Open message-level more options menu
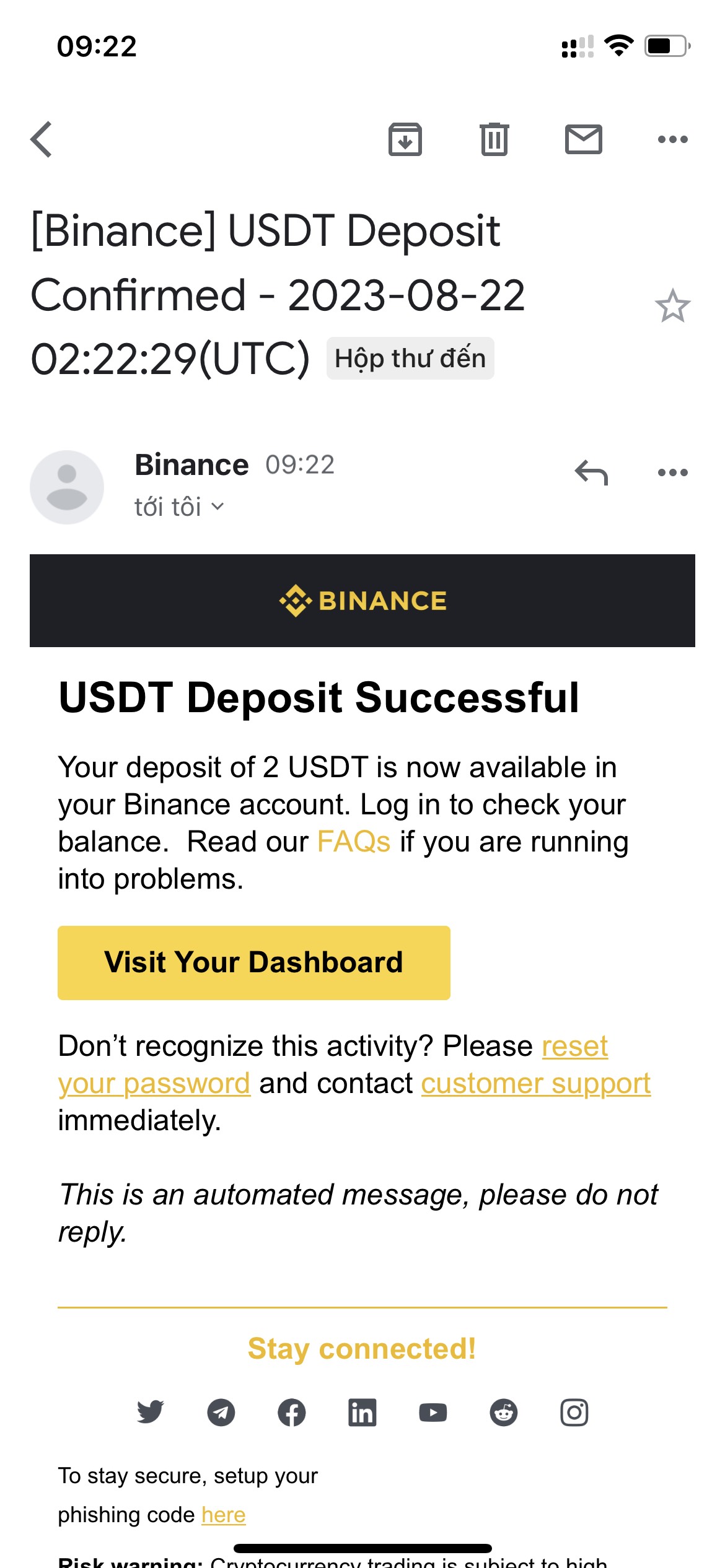725x1568 pixels. point(672,473)
